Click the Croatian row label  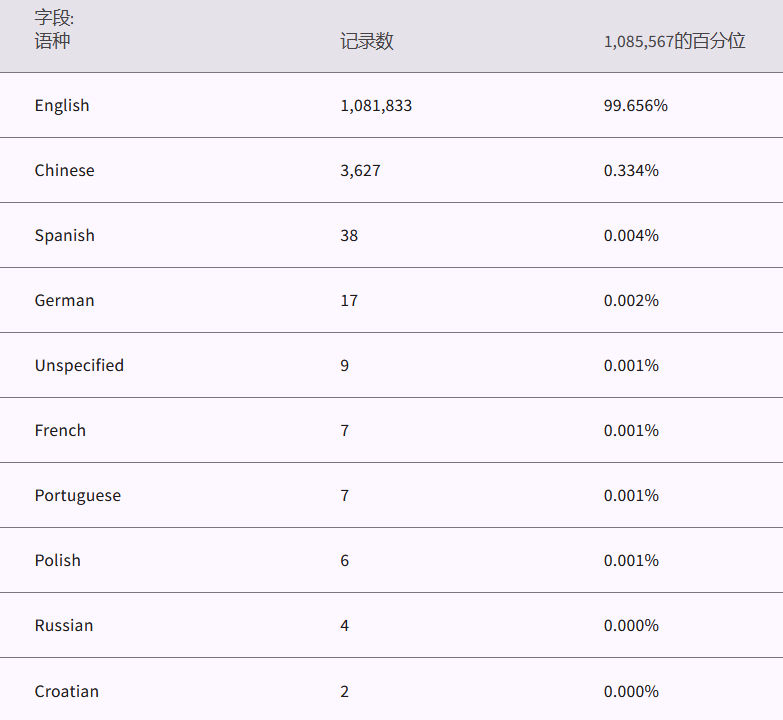coord(66,692)
